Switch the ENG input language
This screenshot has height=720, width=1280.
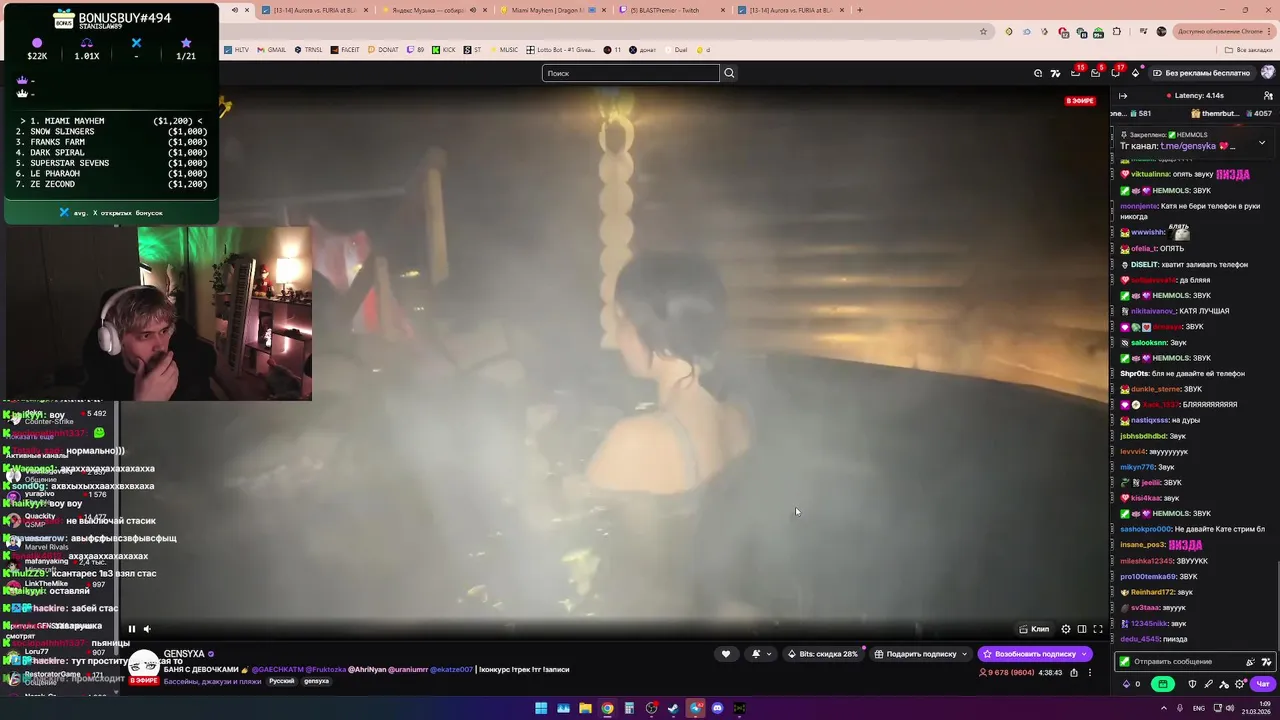point(1199,708)
